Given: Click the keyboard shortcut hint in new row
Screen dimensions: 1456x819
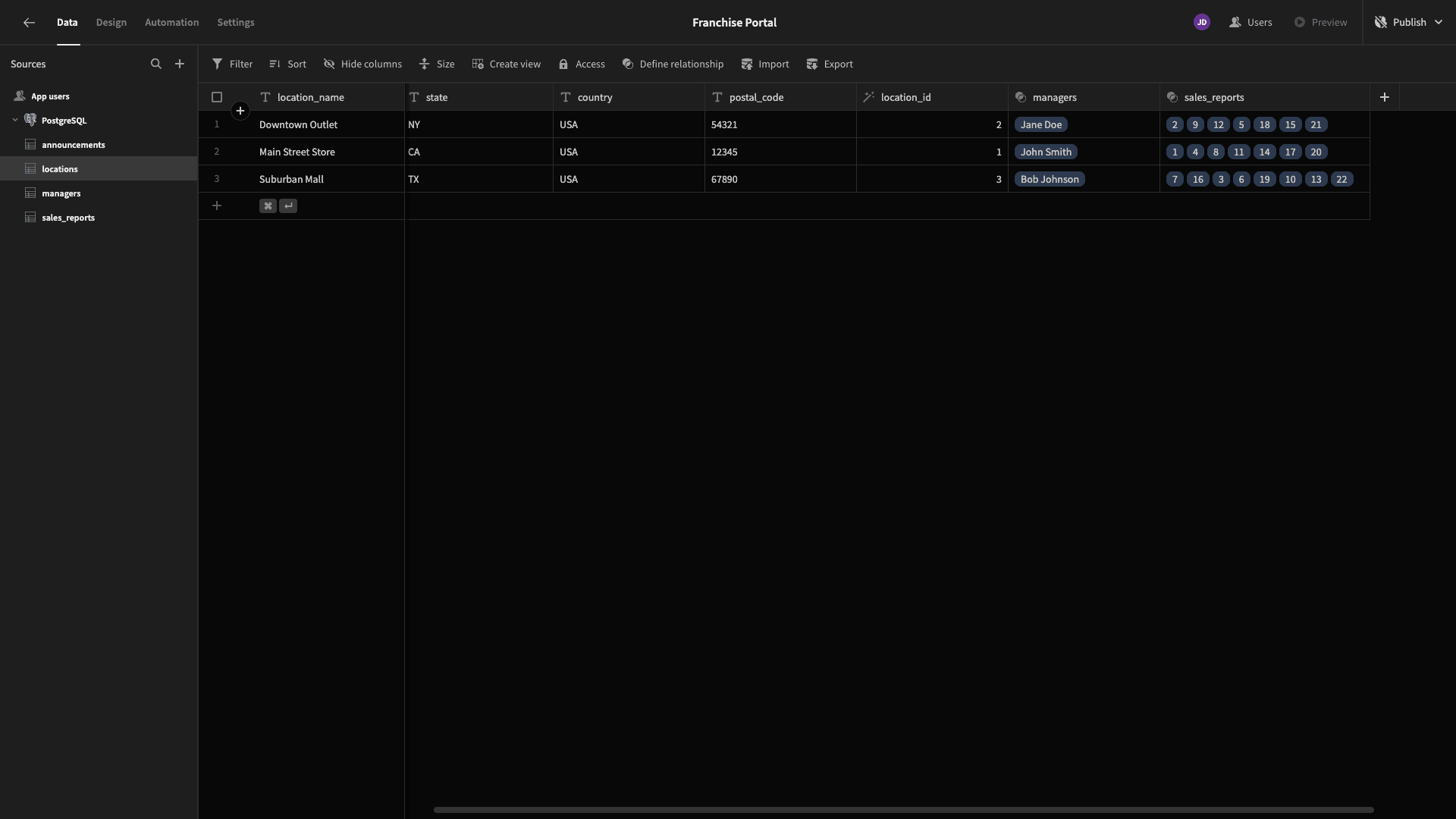Looking at the screenshot, I should 278,206.
